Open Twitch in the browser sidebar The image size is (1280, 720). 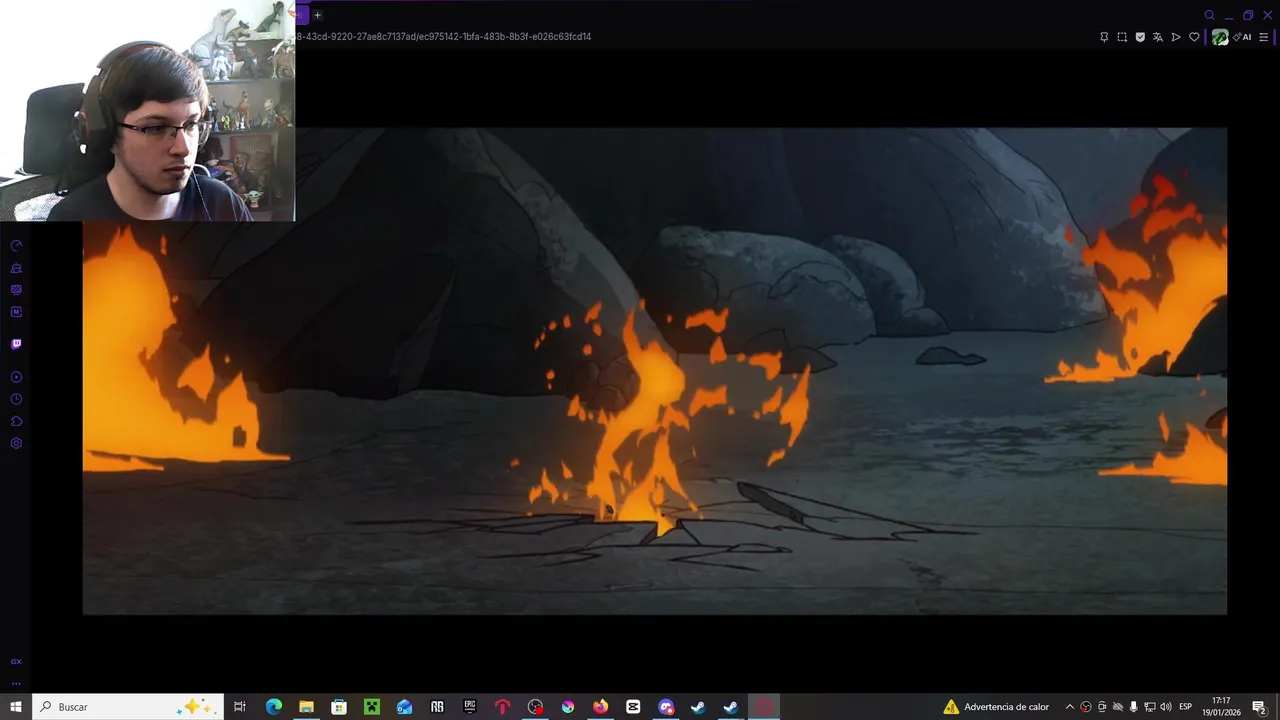[16, 344]
